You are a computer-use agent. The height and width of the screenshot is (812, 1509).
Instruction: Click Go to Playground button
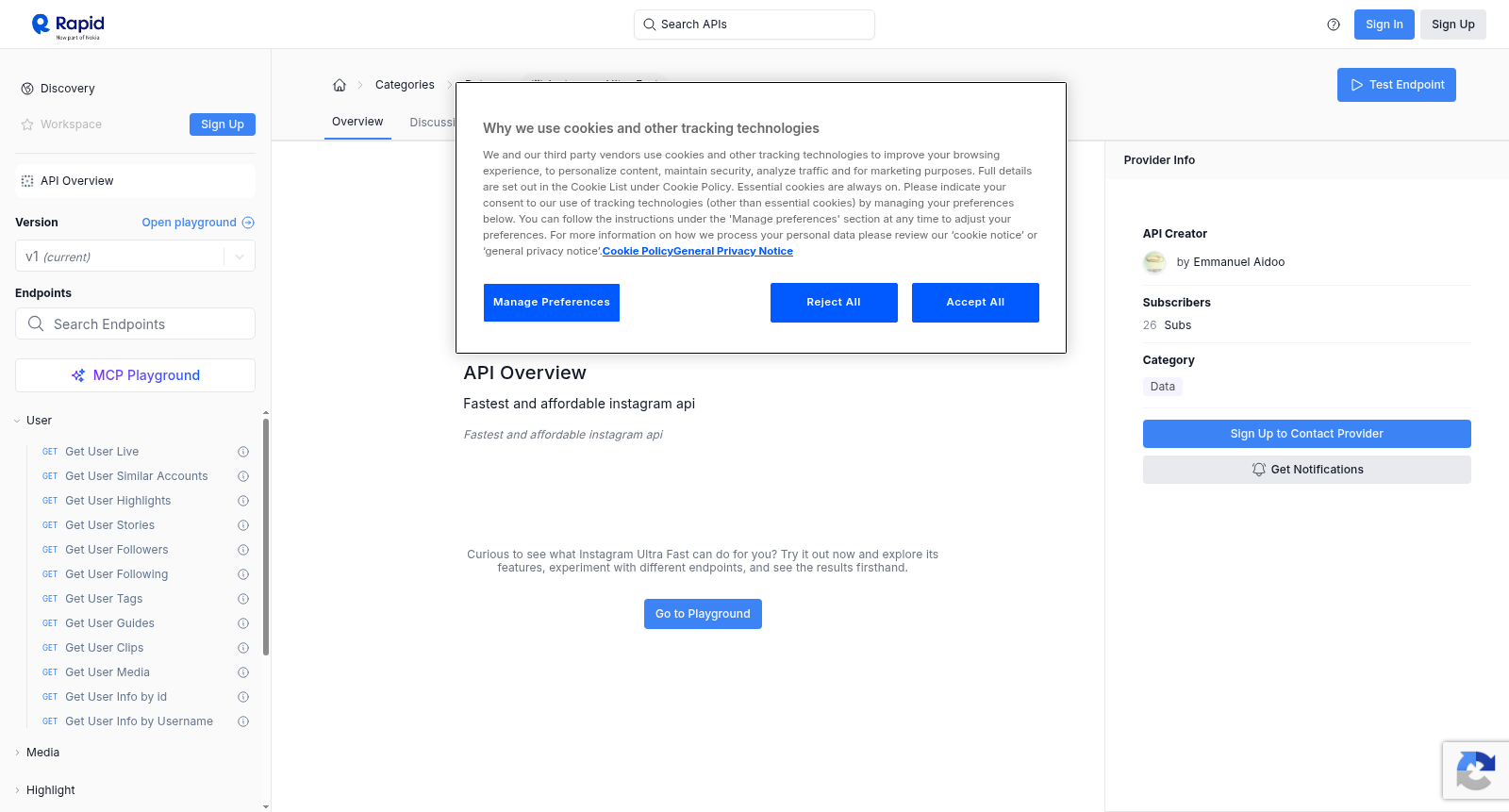(x=703, y=614)
